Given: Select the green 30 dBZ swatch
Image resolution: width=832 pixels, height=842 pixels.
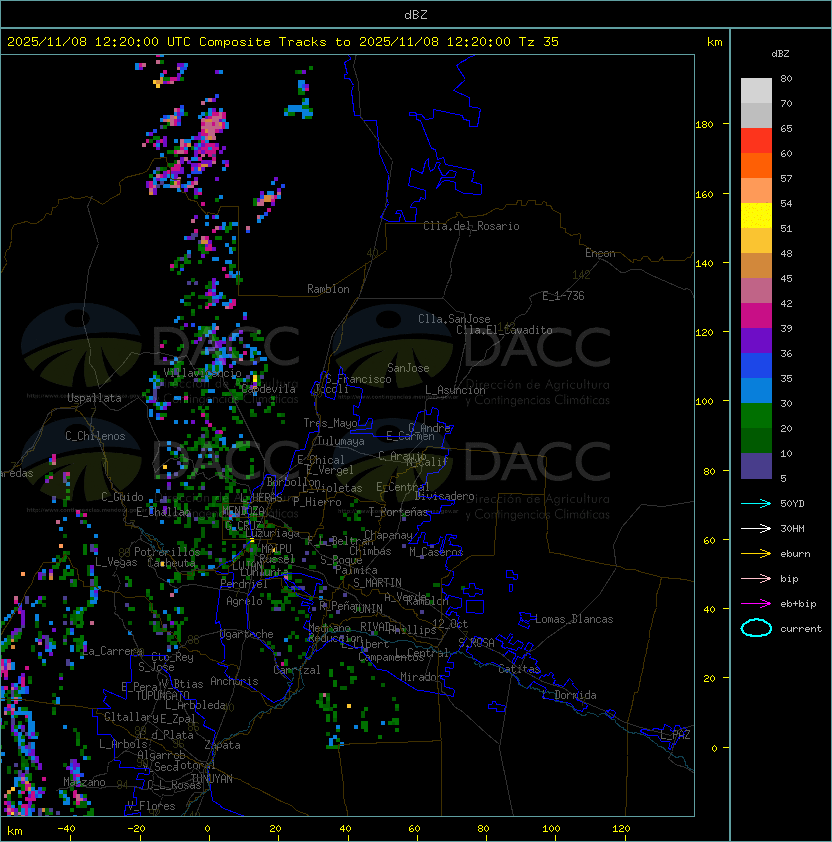Looking at the screenshot, I should [756, 416].
